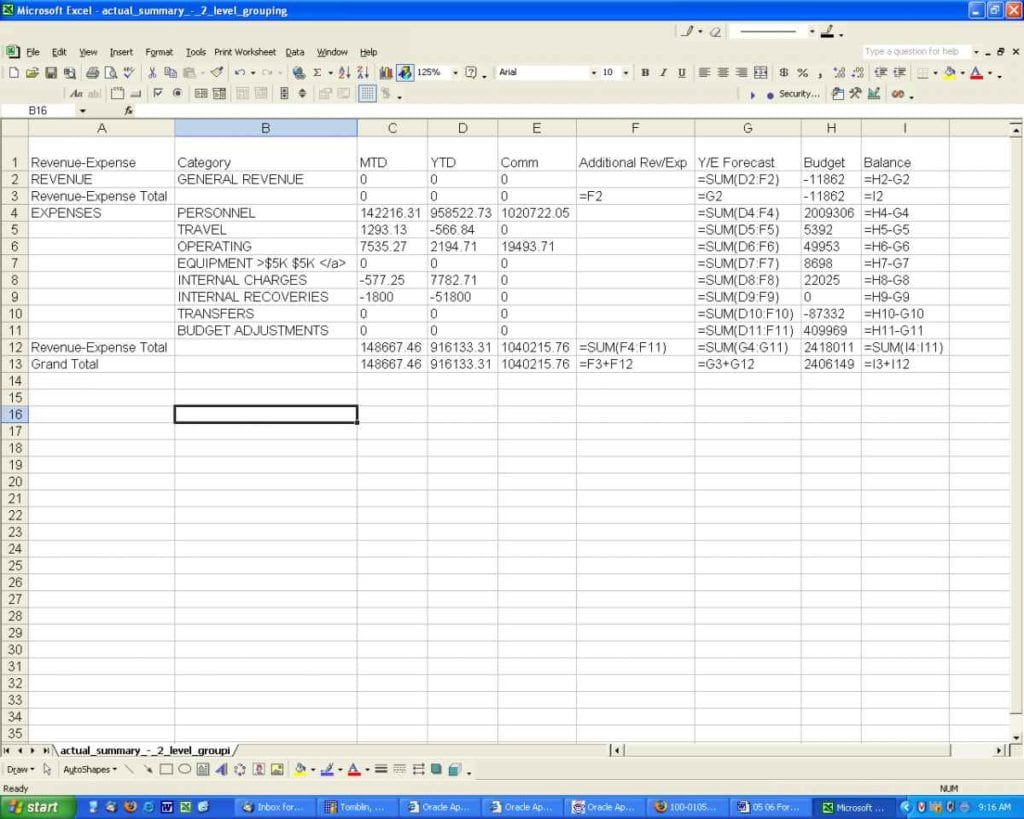Click the Option Button control on Forms toolbar

(x=176, y=94)
